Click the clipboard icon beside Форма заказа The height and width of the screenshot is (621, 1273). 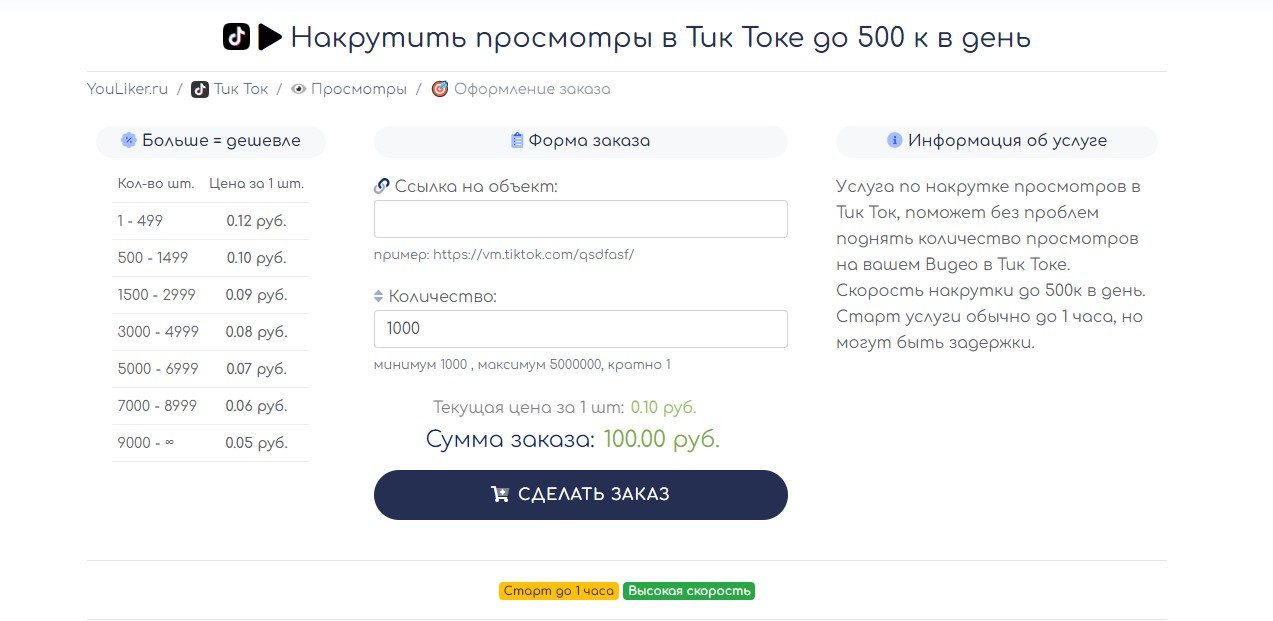pyautogui.click(x=517, y=140)
